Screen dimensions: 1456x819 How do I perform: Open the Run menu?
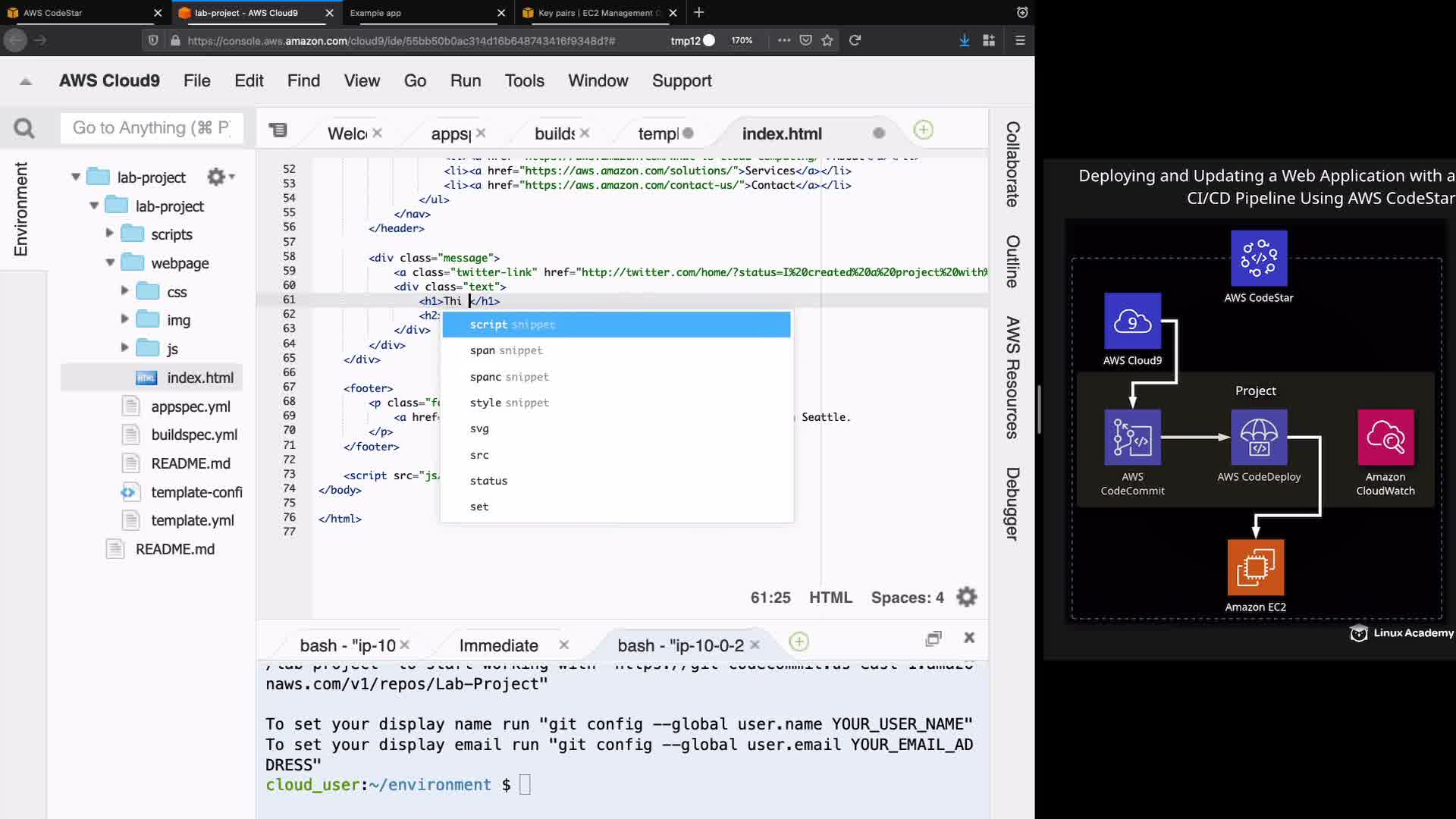[465, 81]
